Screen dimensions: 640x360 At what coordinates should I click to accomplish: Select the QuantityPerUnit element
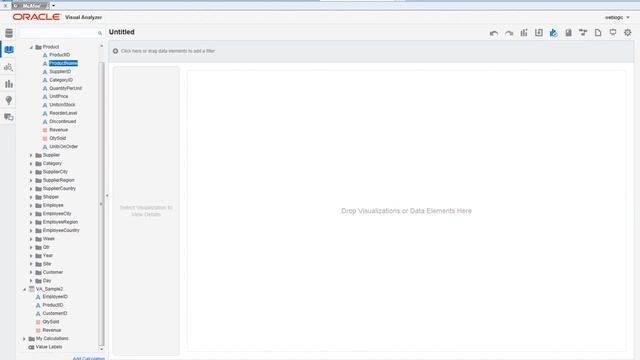pos(65,89)
